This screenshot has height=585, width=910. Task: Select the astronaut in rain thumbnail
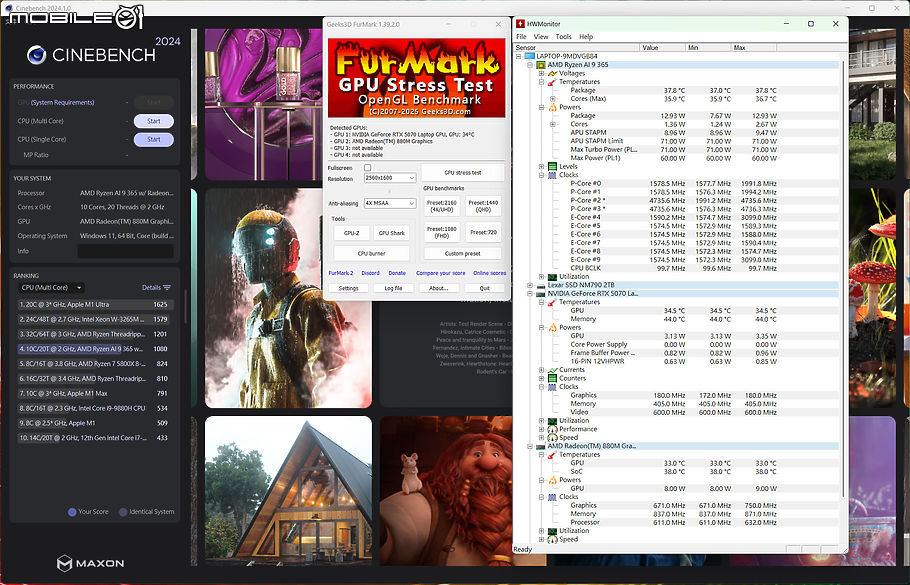288,298
